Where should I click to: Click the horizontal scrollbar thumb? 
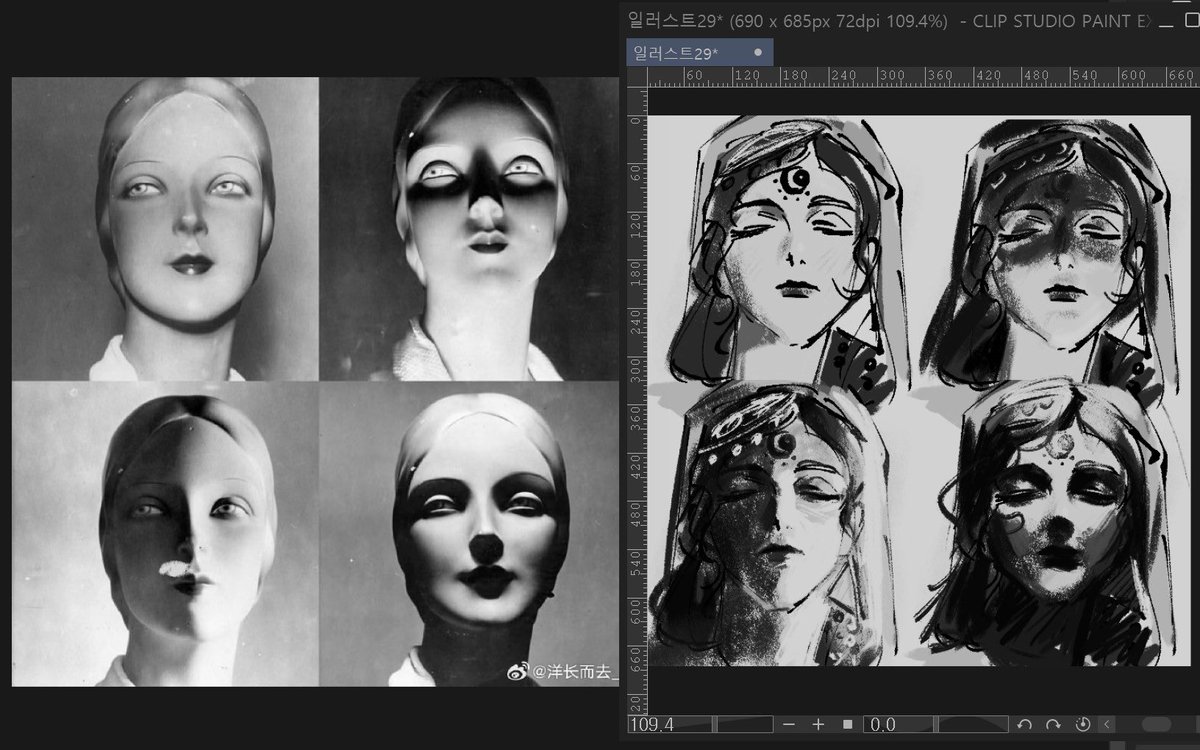1157,724
